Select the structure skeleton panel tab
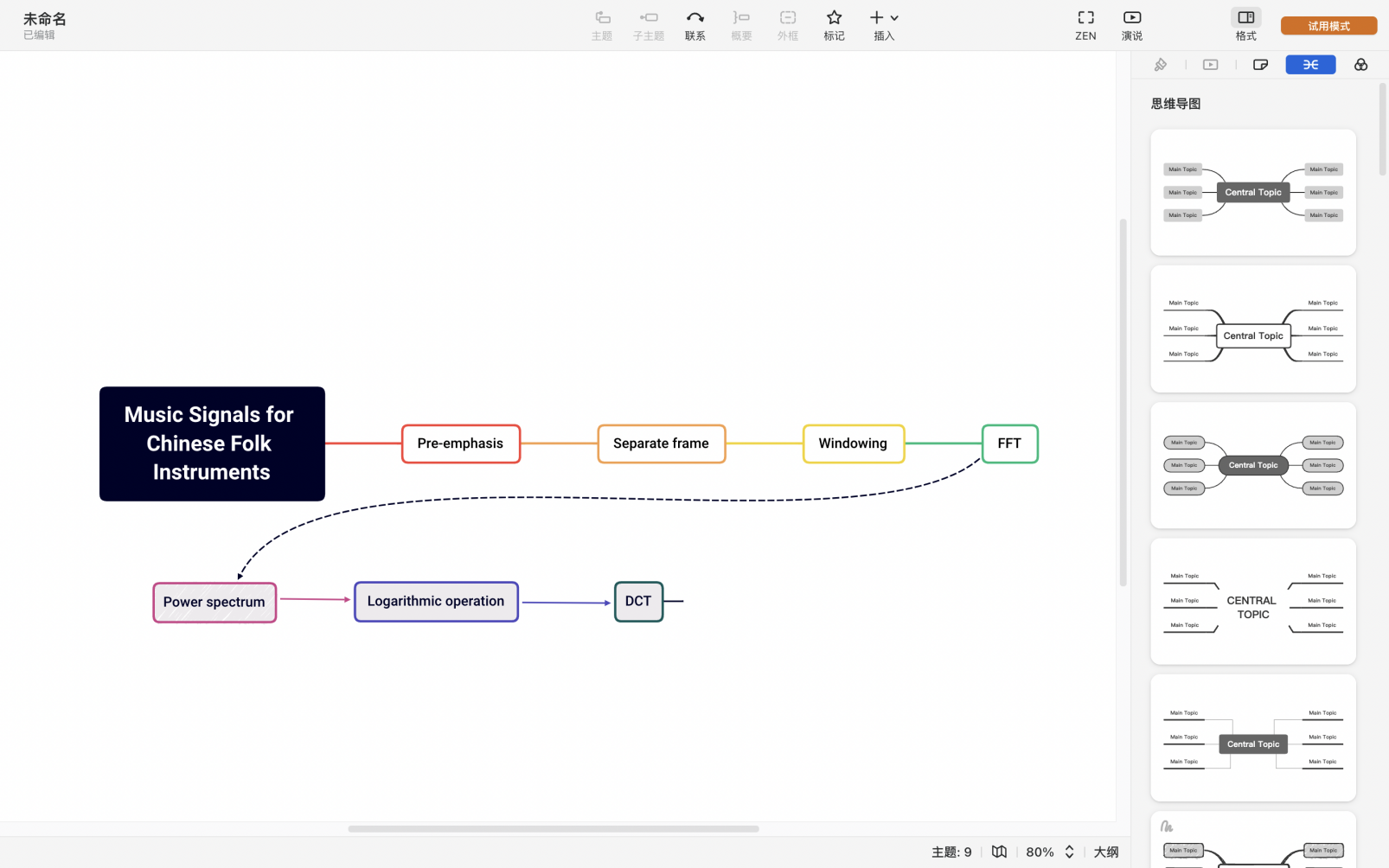The image size is (1389, 868). tap(1310, 65)
